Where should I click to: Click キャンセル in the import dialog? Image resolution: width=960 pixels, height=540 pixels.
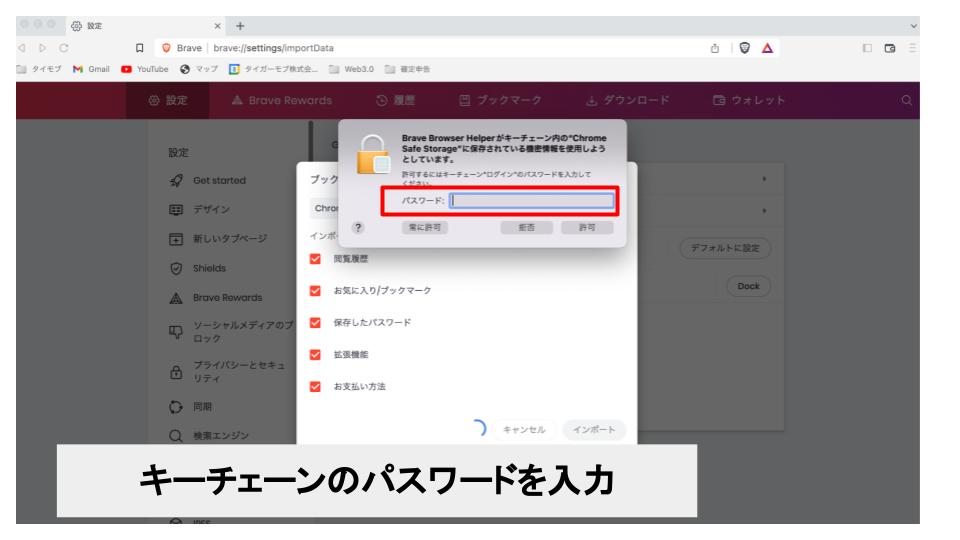[x=524, y=430]
